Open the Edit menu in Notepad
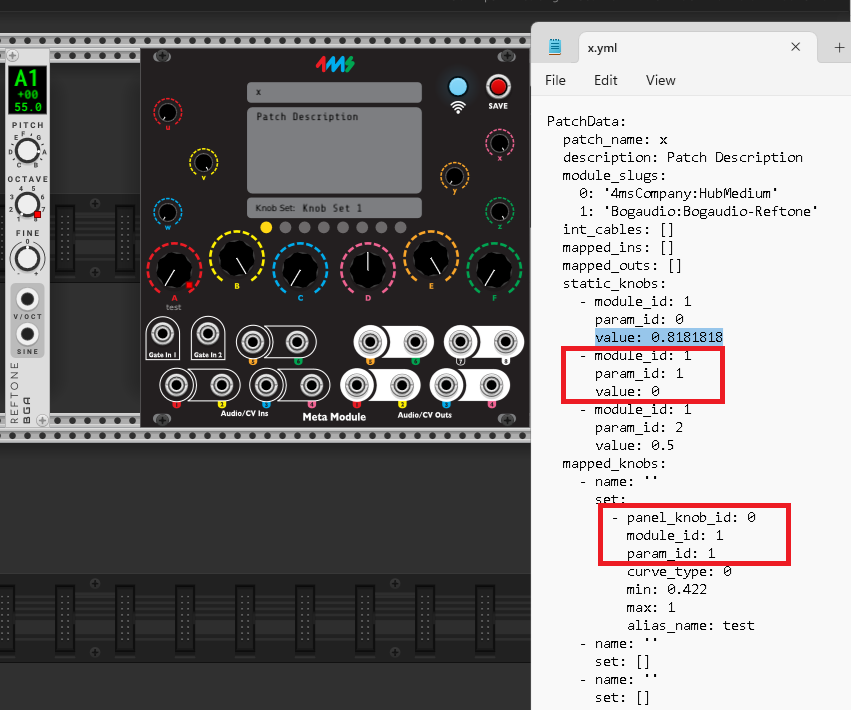 605,80
